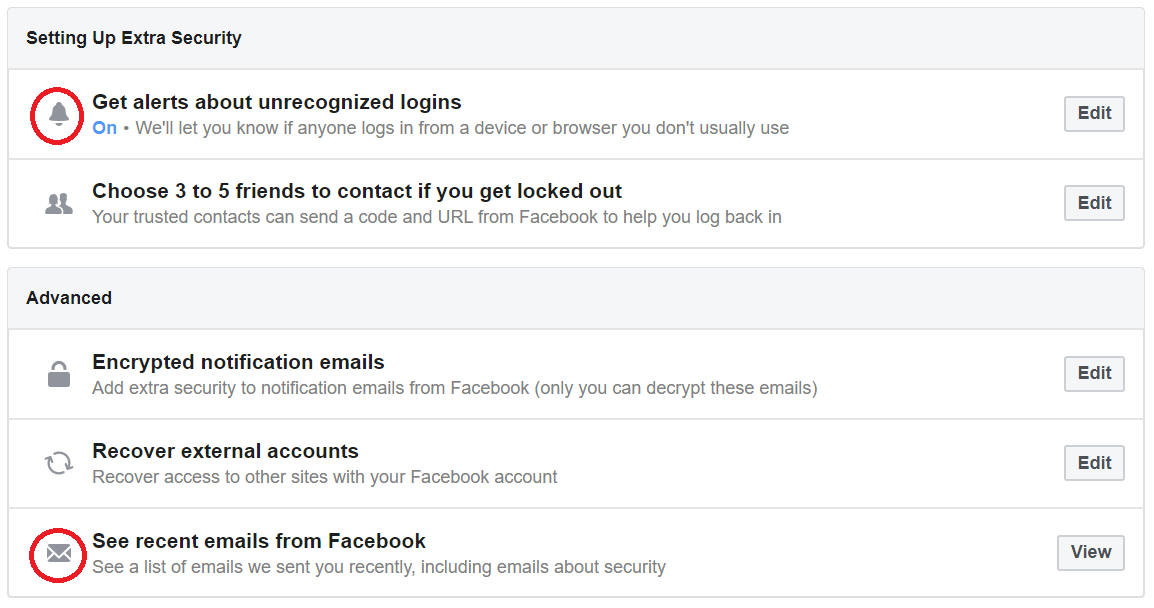
Task: View recent emails from Facebook
Action: 1091,553
